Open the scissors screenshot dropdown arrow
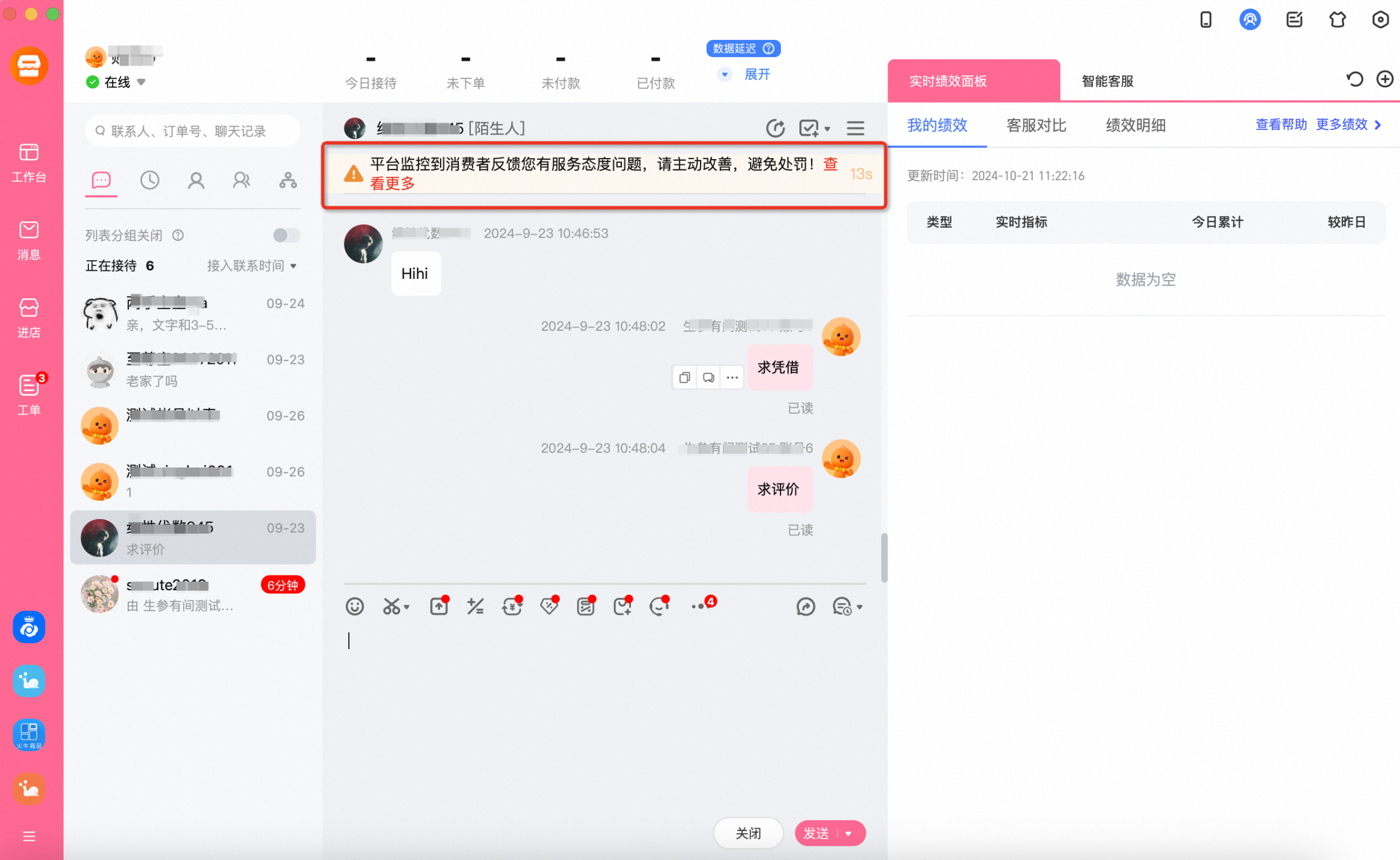Screen dimensions: 1400x860 (406, 607)
